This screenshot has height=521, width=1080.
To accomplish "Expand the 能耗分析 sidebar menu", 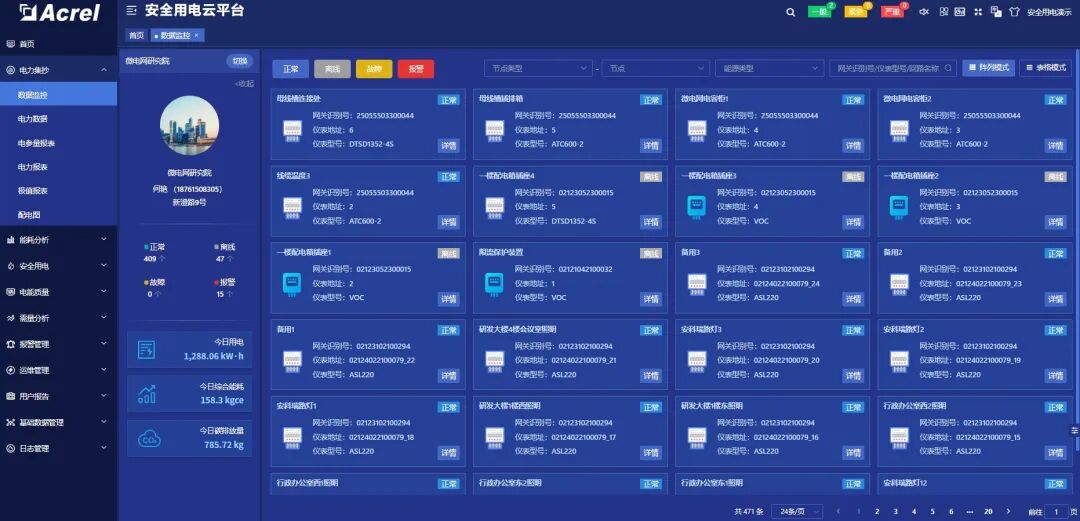I will (x=58, y=240).
